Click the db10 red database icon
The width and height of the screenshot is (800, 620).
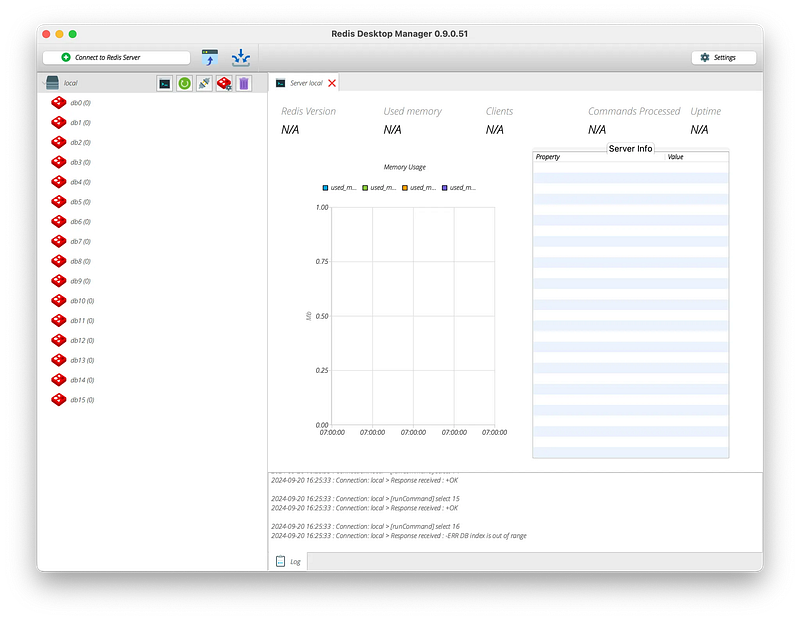[59, 301]
